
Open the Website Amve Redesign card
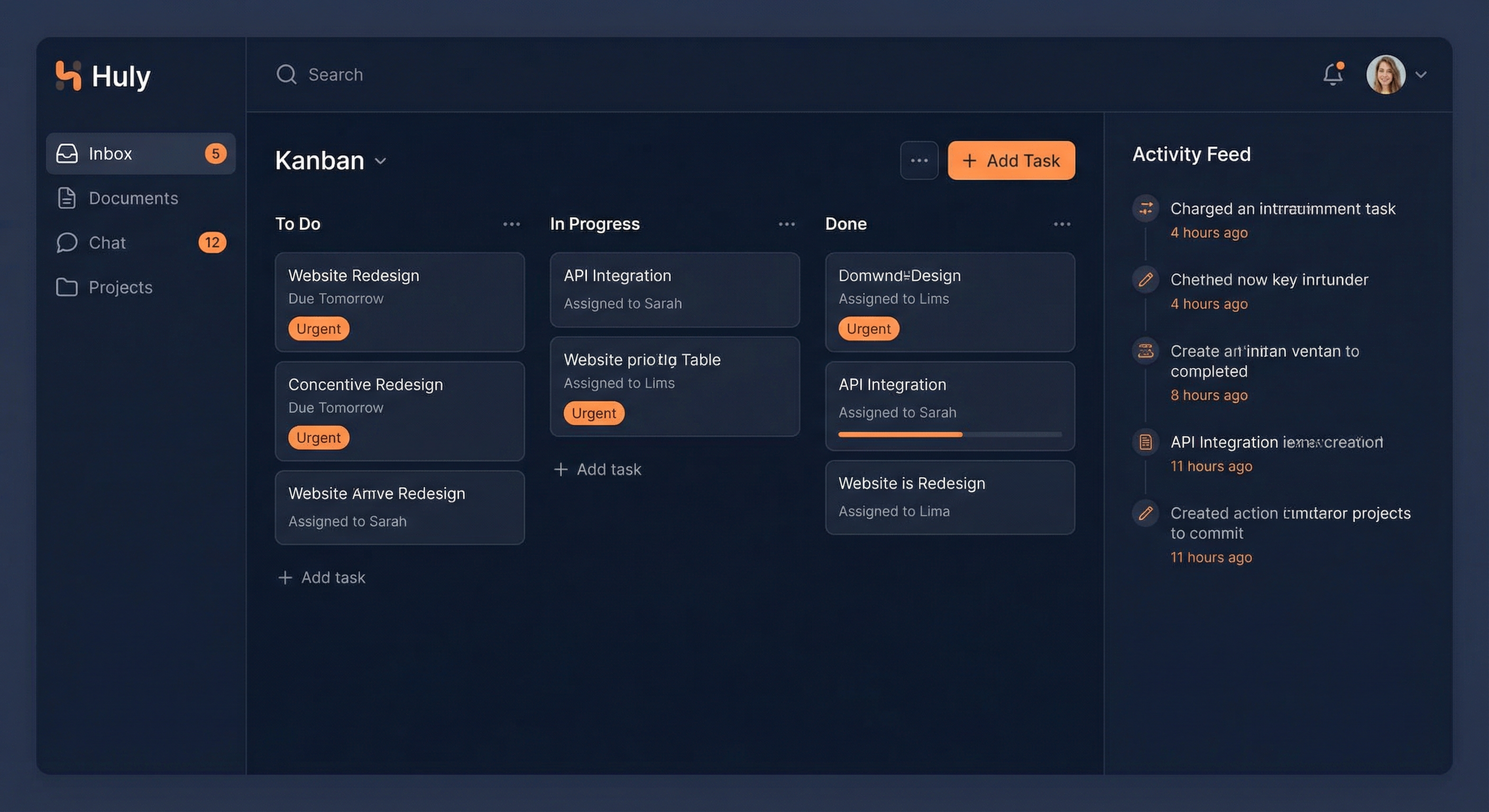pyautogui.click(x=400, y=508)
